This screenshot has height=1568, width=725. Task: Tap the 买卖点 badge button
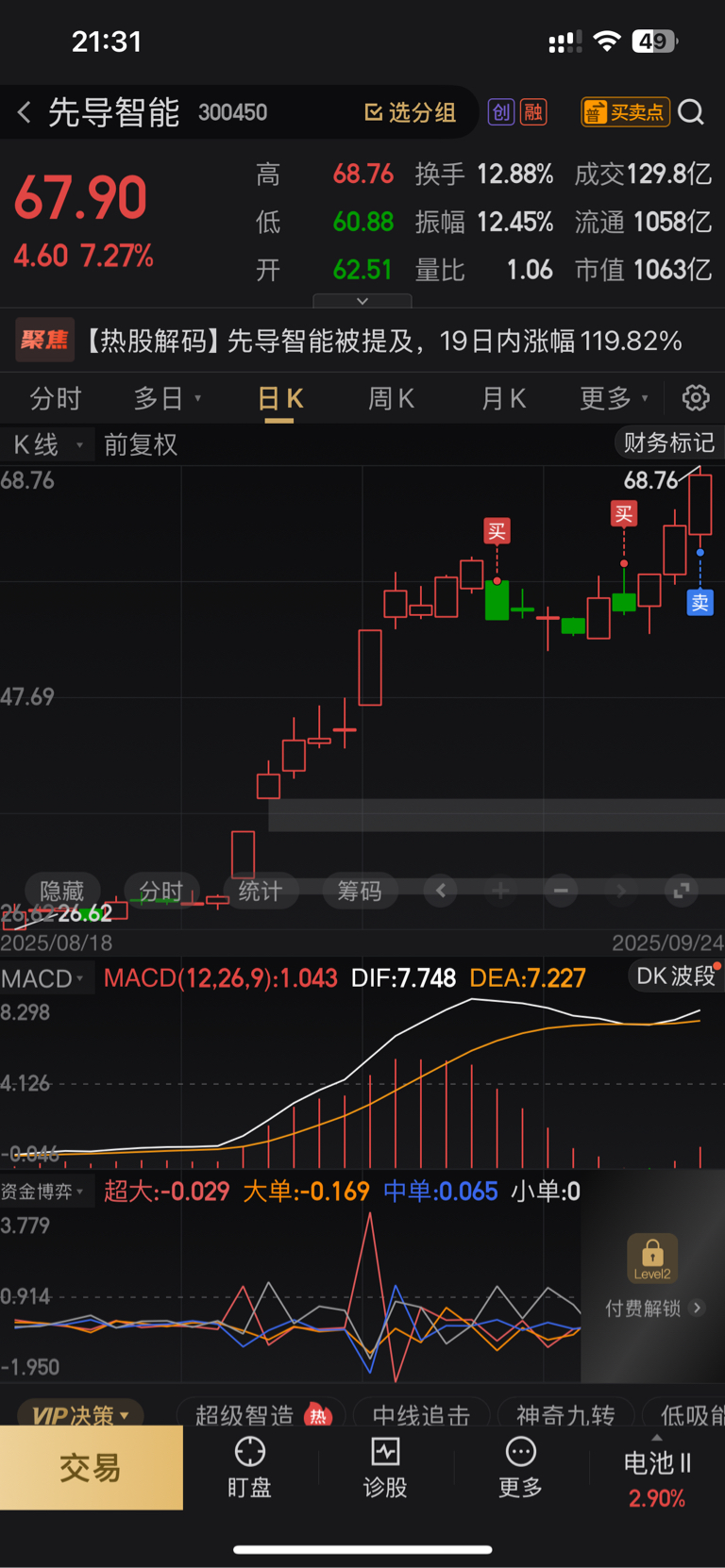[625, 112]
